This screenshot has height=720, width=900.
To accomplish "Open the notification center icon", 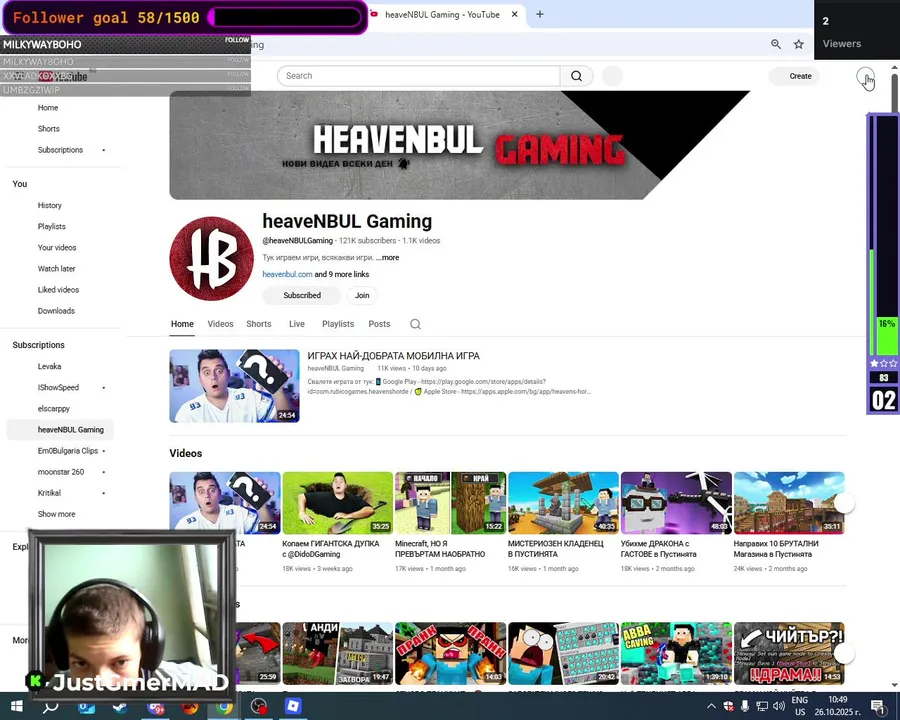I will (878, 706).
